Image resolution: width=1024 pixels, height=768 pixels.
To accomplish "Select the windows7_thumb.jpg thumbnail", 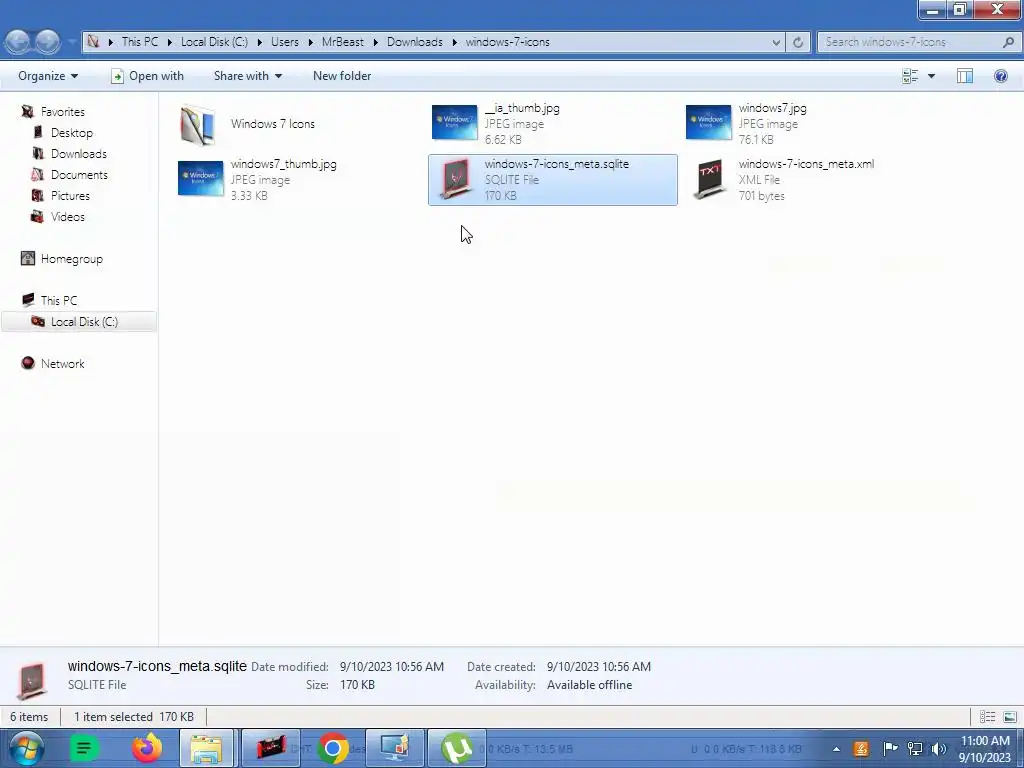I will 200,178.
